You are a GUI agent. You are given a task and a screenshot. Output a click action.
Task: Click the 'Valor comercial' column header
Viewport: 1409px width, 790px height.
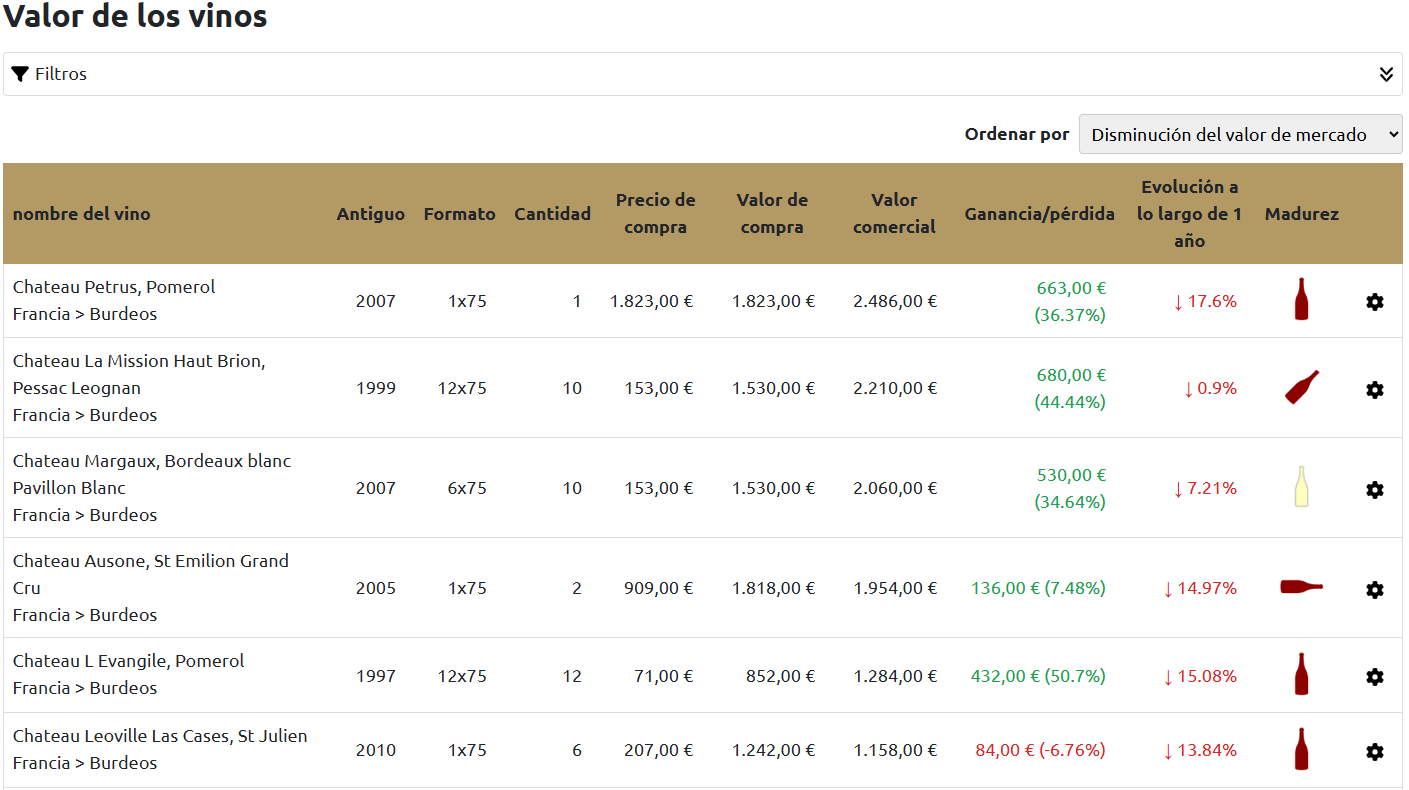click(x=894, y=213)
